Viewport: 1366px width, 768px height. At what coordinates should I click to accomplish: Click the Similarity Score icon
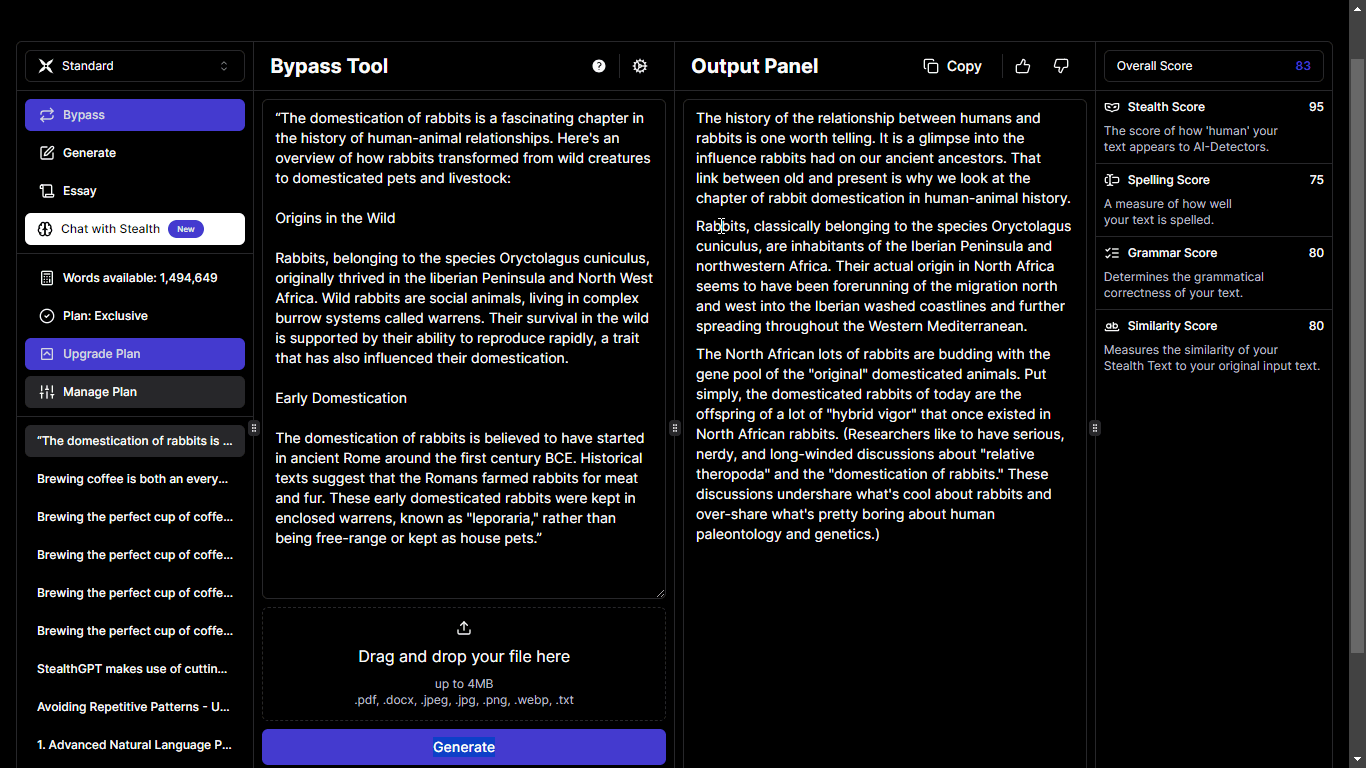click(x=1112, y=326)
